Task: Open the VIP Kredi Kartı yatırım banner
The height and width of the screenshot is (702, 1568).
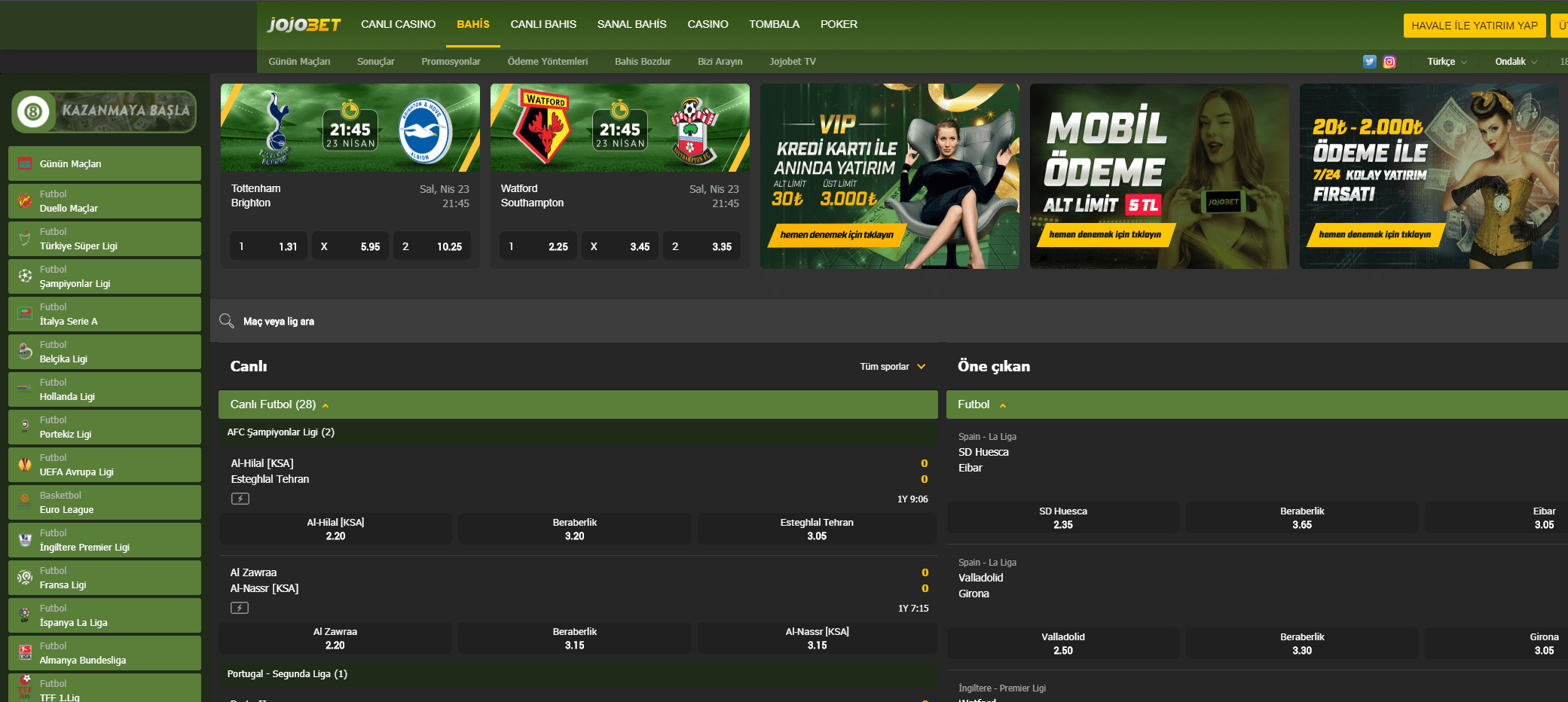Action: 890,176
